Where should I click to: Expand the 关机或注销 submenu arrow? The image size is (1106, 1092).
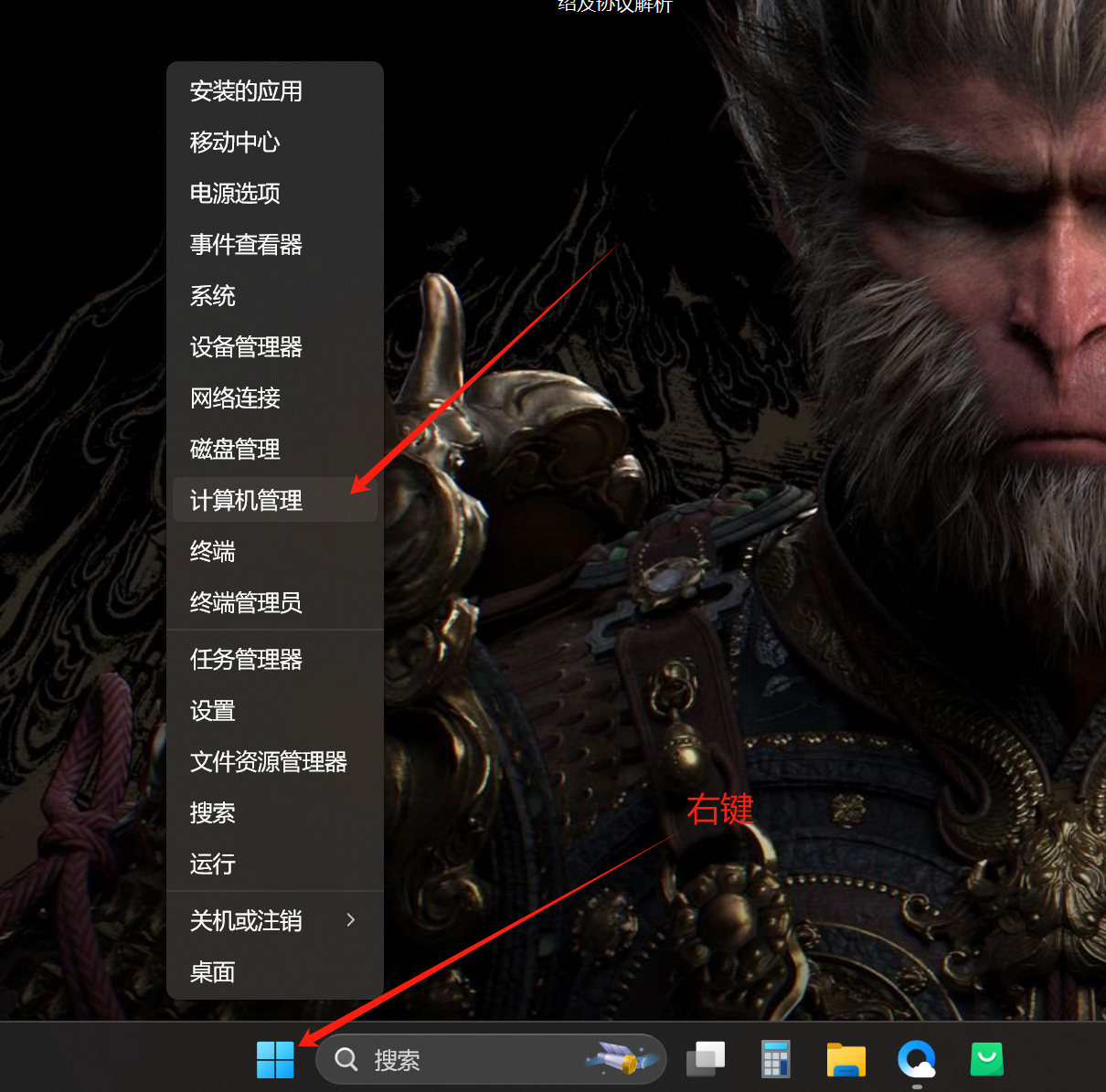(351, 920)
